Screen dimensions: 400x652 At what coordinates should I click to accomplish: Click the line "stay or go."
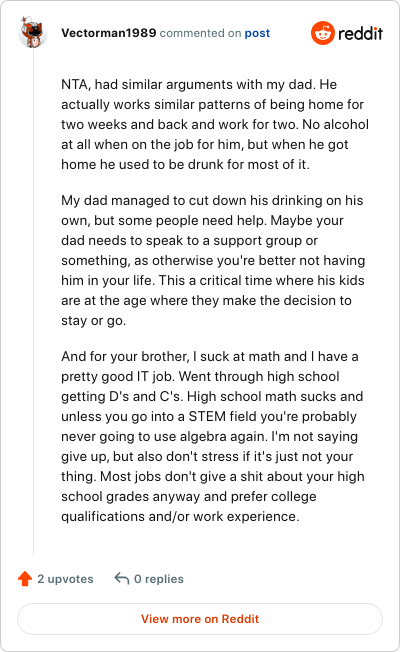(94, 321)
